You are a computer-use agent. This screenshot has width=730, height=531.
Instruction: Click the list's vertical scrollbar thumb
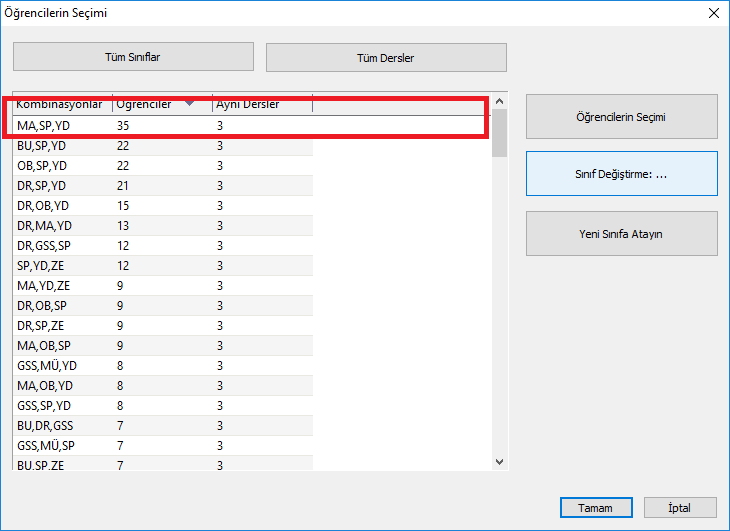[x=501, y=133]
